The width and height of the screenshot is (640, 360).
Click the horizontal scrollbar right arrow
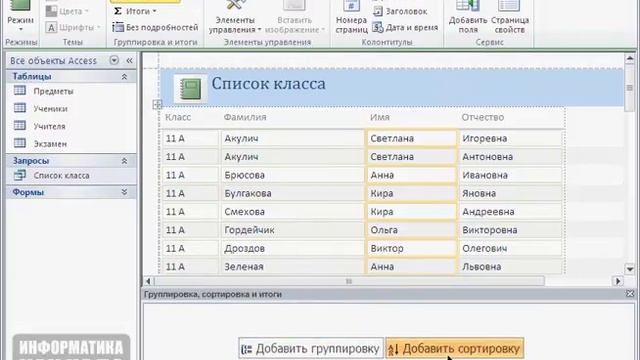[618, 281]
